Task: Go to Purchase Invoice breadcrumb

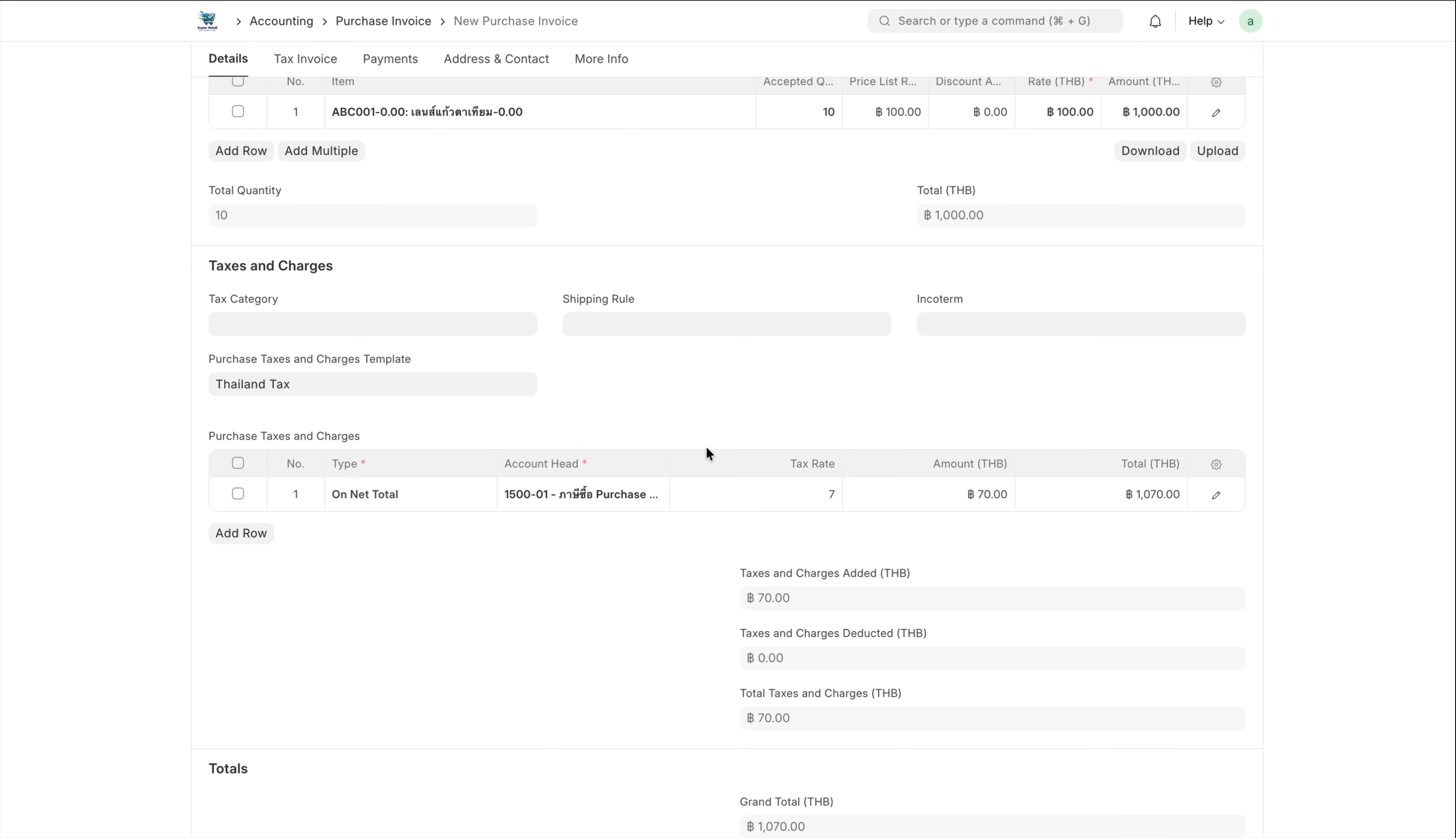Action: pos(383,21)
